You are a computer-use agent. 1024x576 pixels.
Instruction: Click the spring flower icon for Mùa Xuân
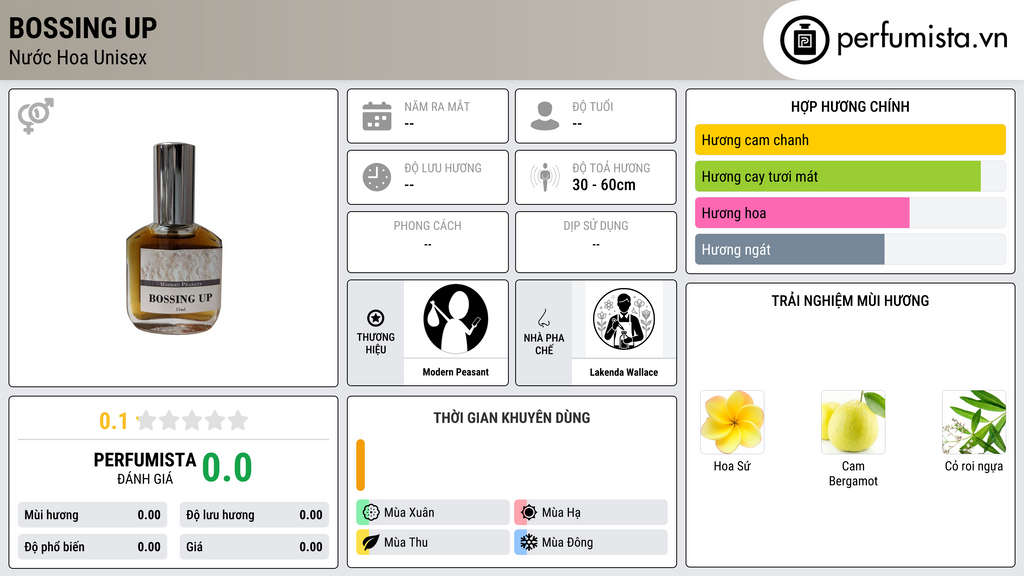coord(371,513)
